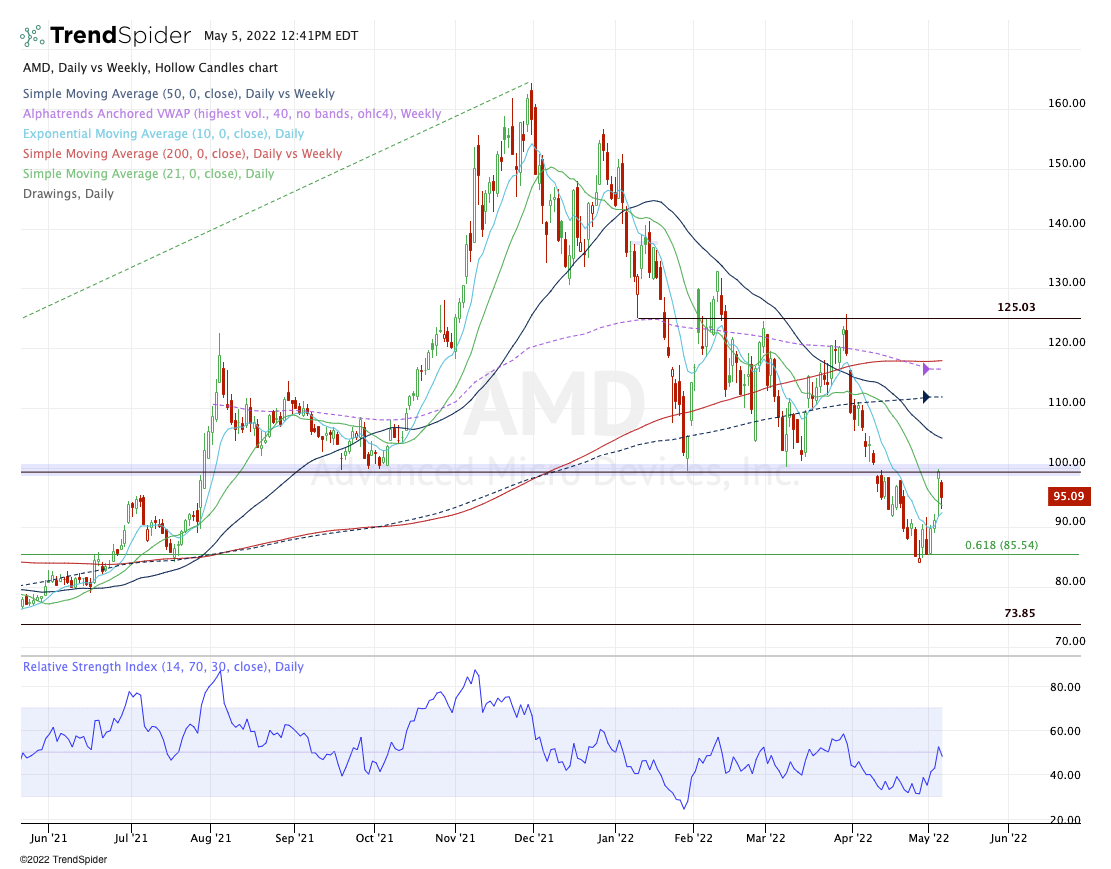
Task: Click the TrendSpider brand name text
Action: [x=120, y=35]
